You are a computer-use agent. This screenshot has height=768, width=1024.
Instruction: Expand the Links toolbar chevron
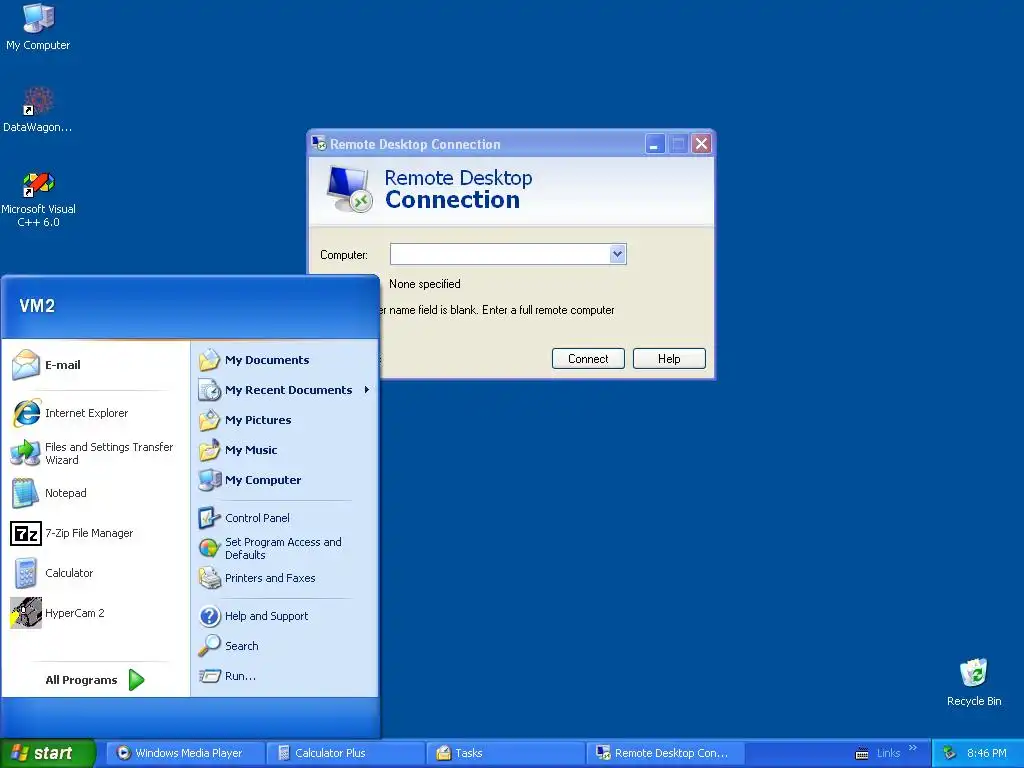[913, 748]
